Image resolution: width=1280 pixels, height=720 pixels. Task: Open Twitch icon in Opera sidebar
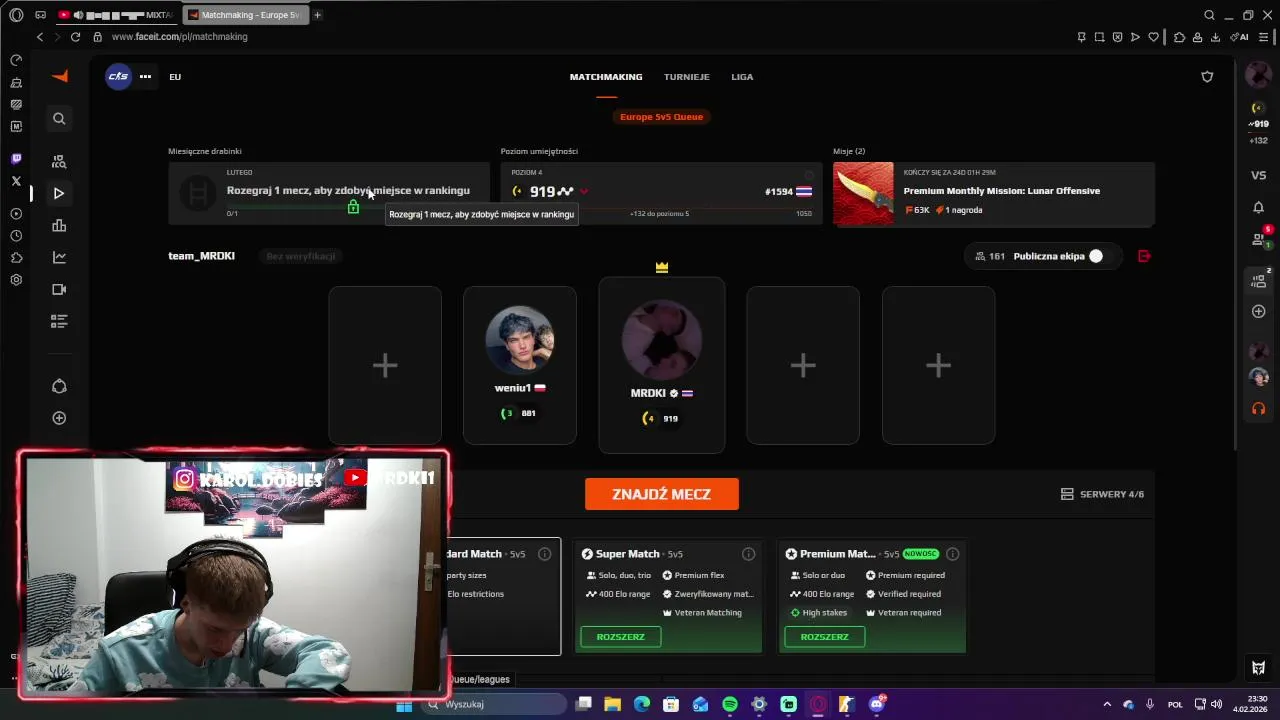point(16,159)
